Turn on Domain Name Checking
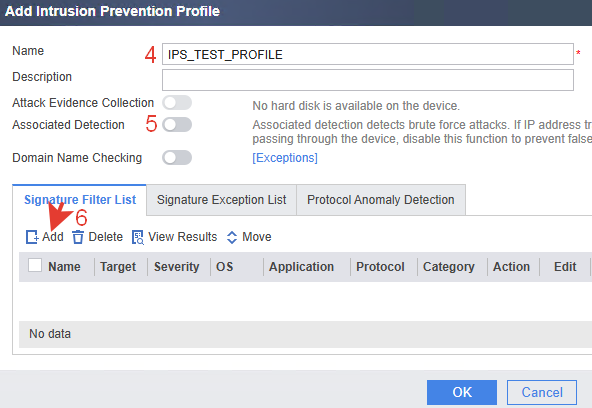This screenshot has height=408, width=592. [177, 157]
